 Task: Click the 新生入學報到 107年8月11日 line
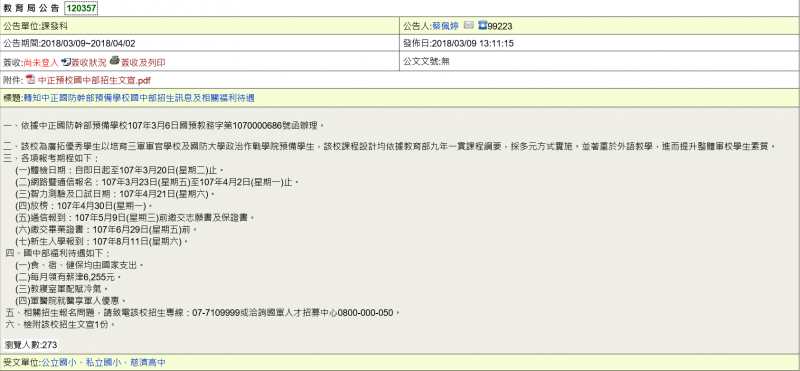(102, 242)
